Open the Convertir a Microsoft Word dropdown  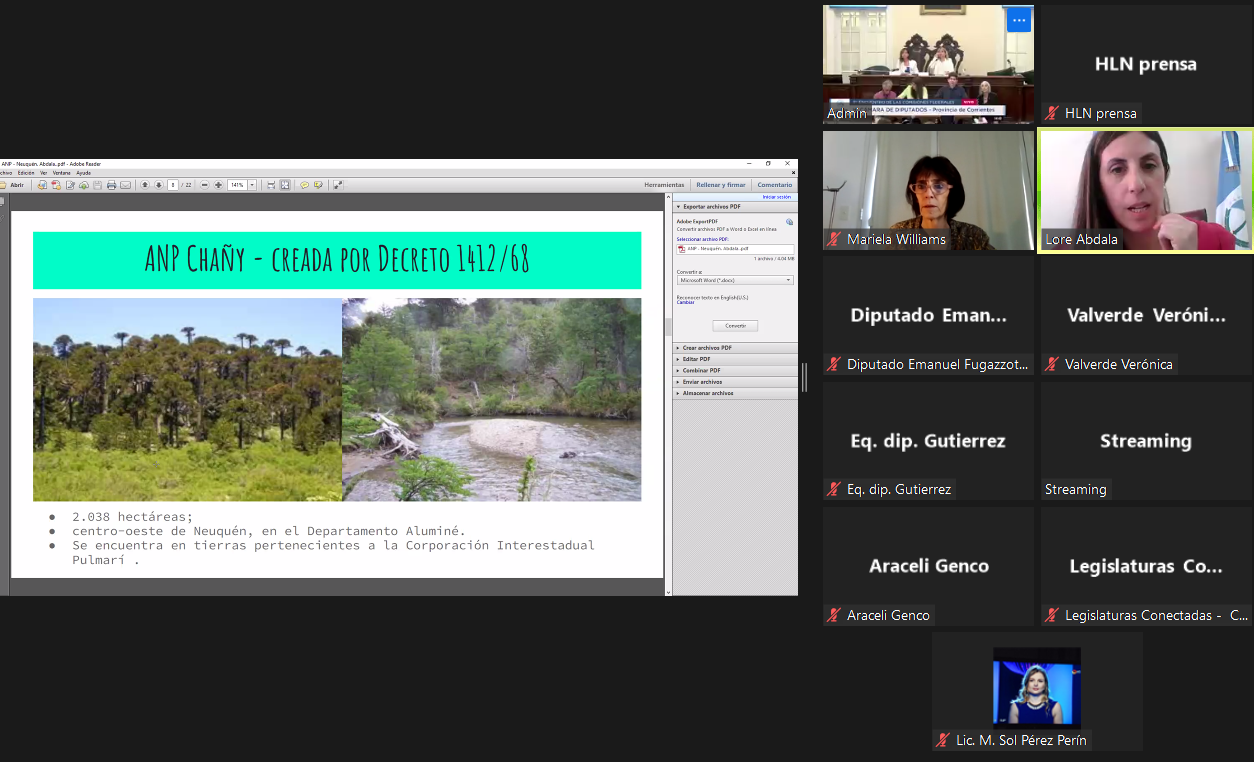coord(735,280)
